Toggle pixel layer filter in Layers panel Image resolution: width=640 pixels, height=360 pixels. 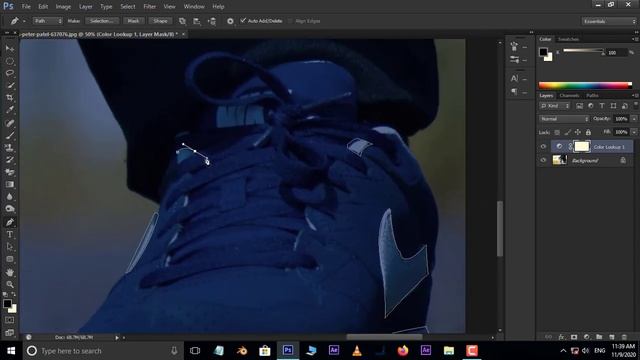click(579, 106)
